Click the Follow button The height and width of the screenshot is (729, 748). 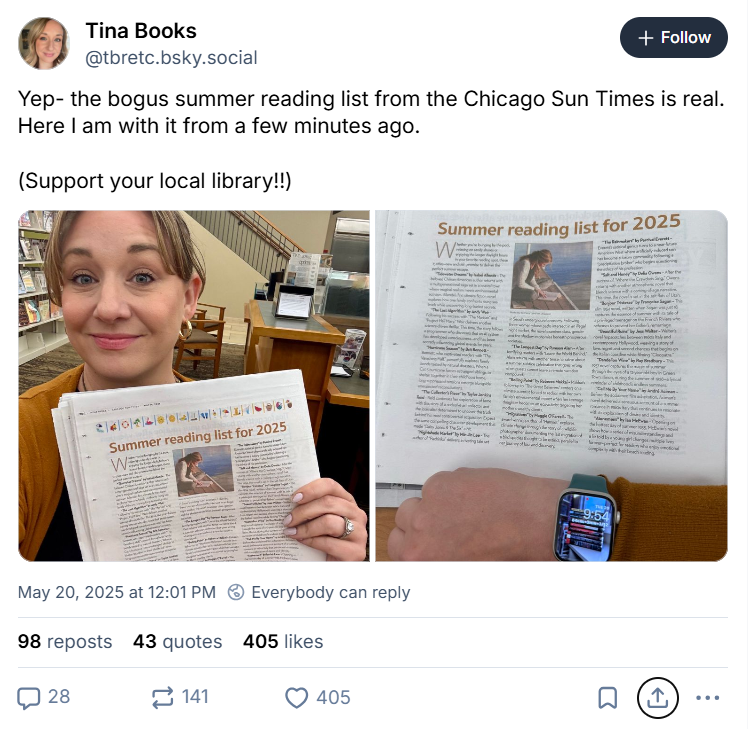coord(674,38)
